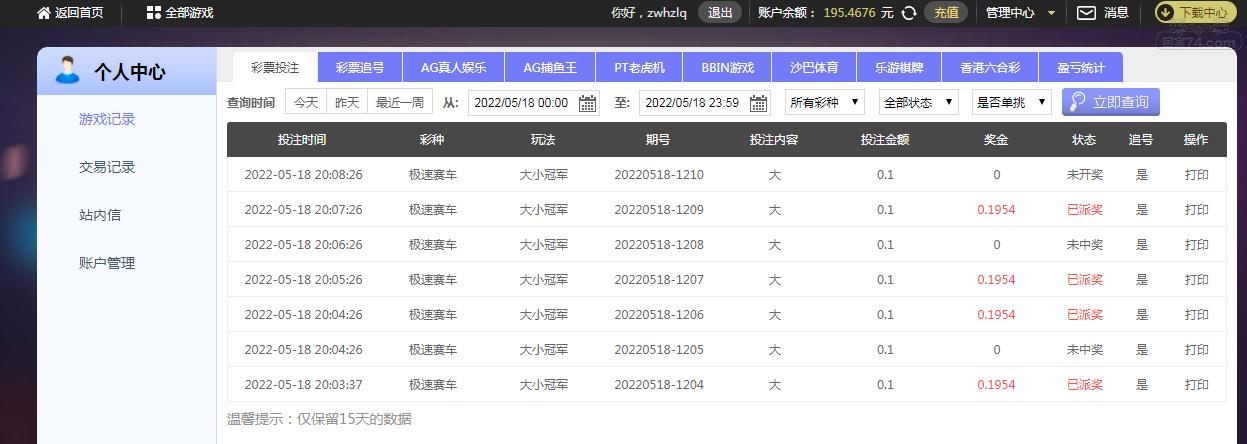The image size is (1247, 444).
Task: Switch to the 香港六合彩 tab
Action: coord(990,68)
